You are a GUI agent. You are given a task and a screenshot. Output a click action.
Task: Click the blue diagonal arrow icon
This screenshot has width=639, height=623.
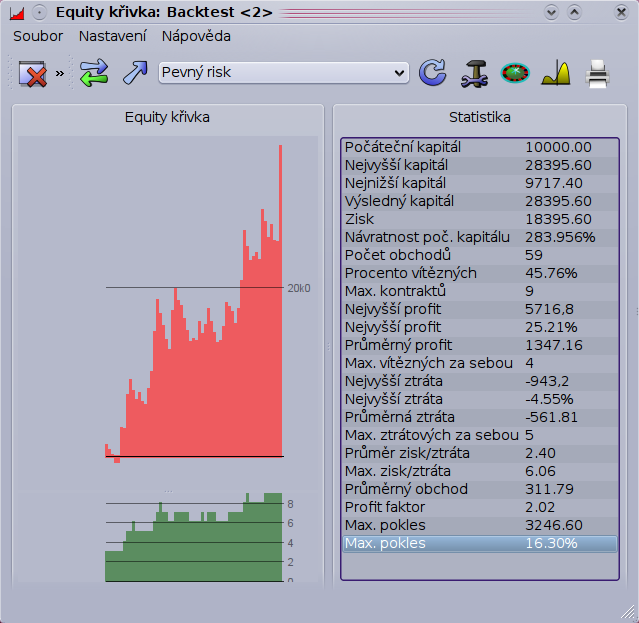click(x=135, y=73)
